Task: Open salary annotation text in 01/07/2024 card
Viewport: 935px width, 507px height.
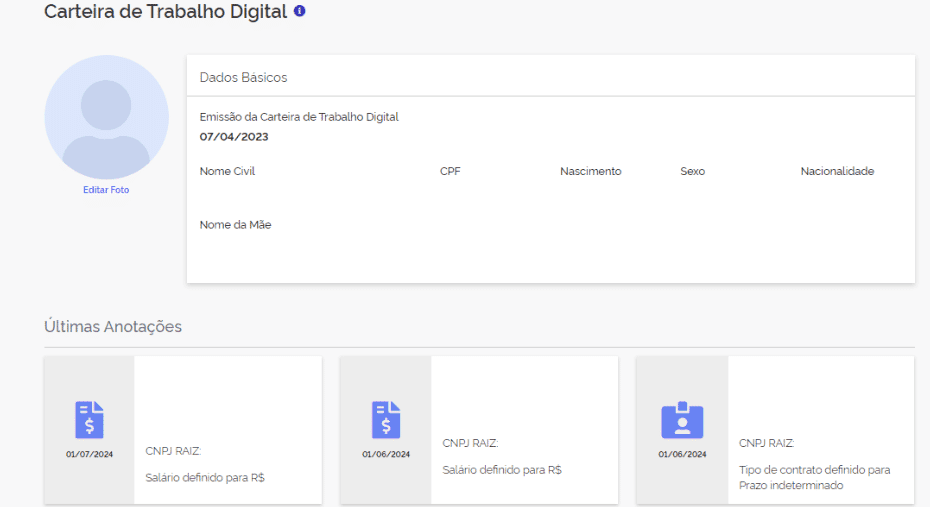Action: coord(205,478)
